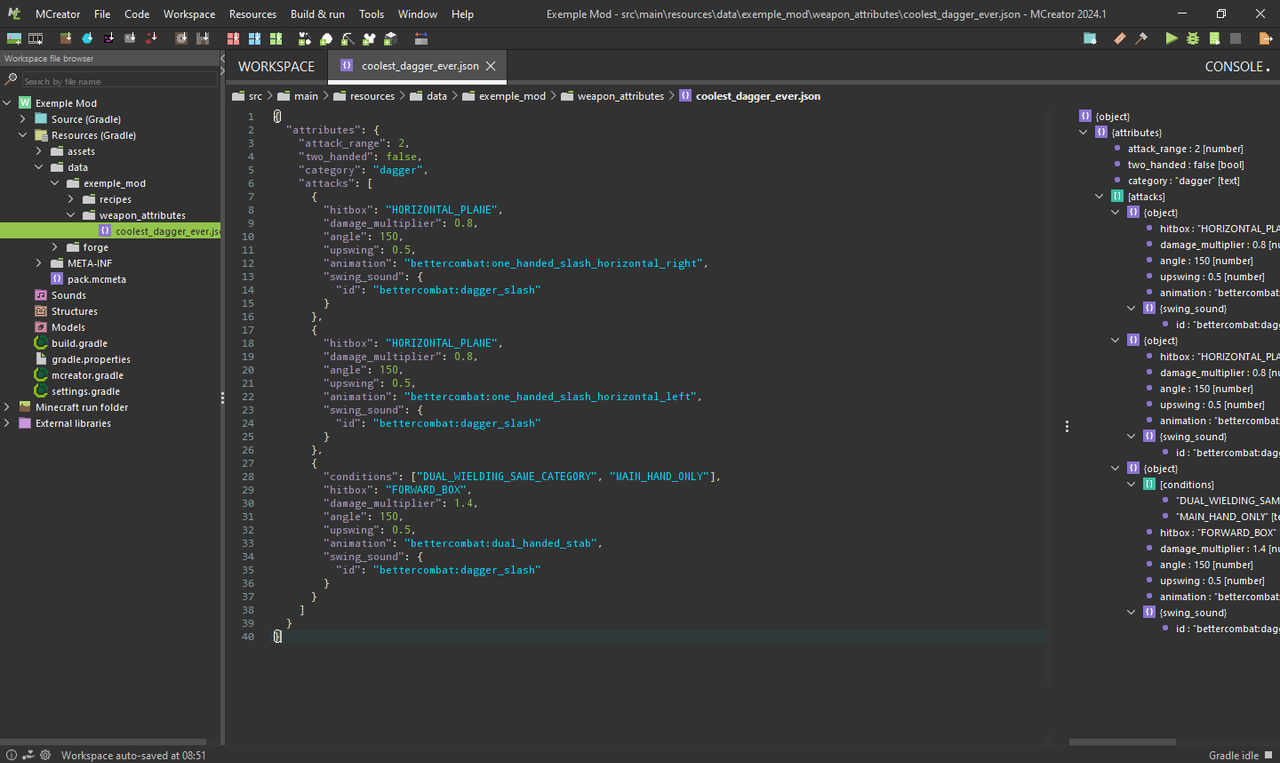Click the import item texture blue gem icon
The width and height of the screenshot is (1280, 763).
[87, 39]
